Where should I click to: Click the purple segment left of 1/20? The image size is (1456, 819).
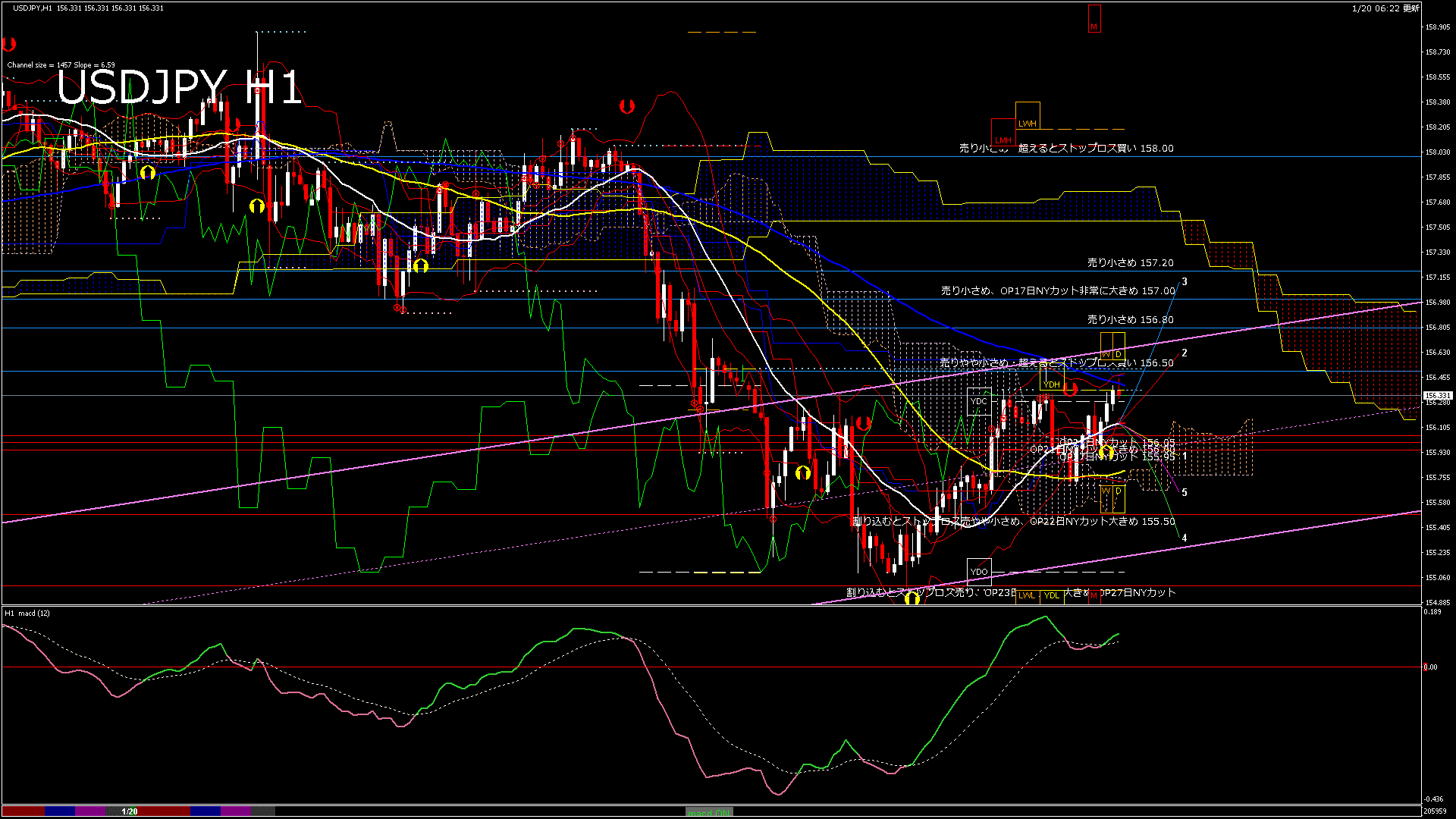[x=90, y=811]
